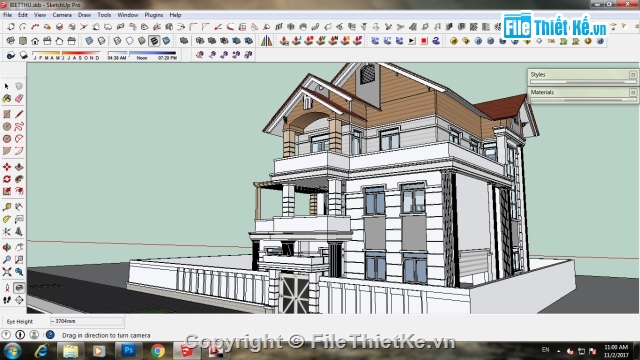Open the Camera menu
The height and width of the screenshot is (360, 640).
pos(62,15)
